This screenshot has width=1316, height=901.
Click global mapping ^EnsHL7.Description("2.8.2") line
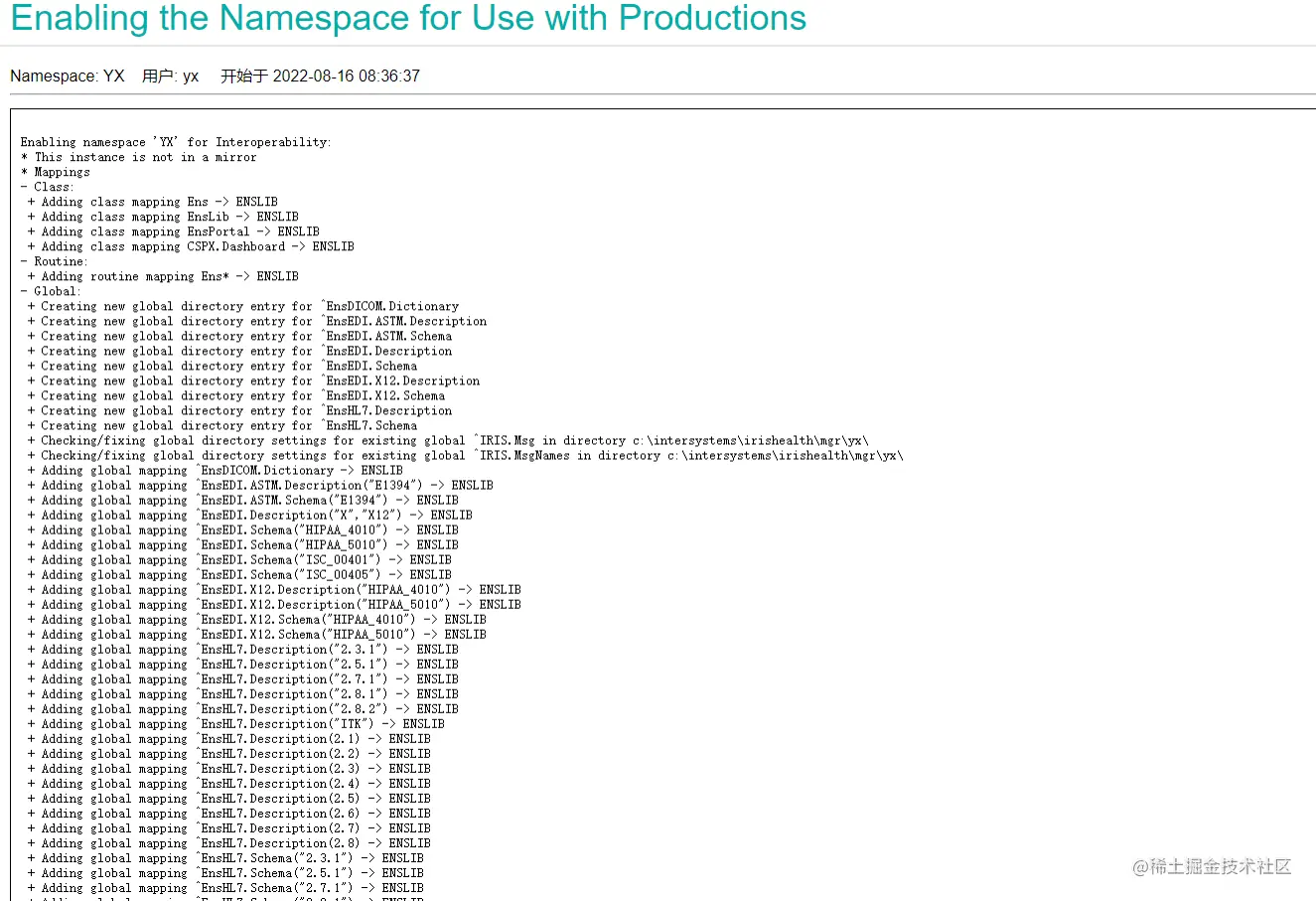(243, 708)
